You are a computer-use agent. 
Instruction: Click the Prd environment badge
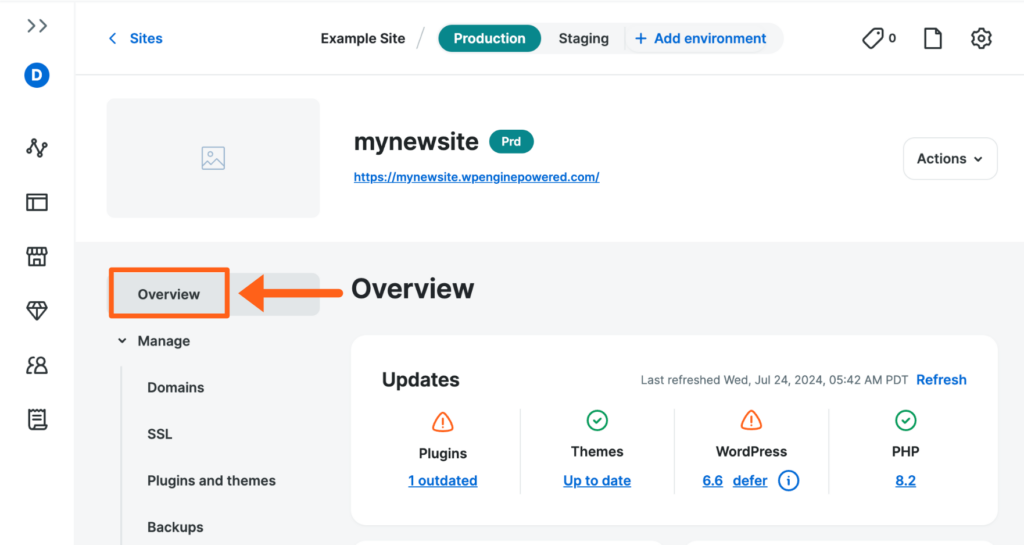[x=511, y=142]
